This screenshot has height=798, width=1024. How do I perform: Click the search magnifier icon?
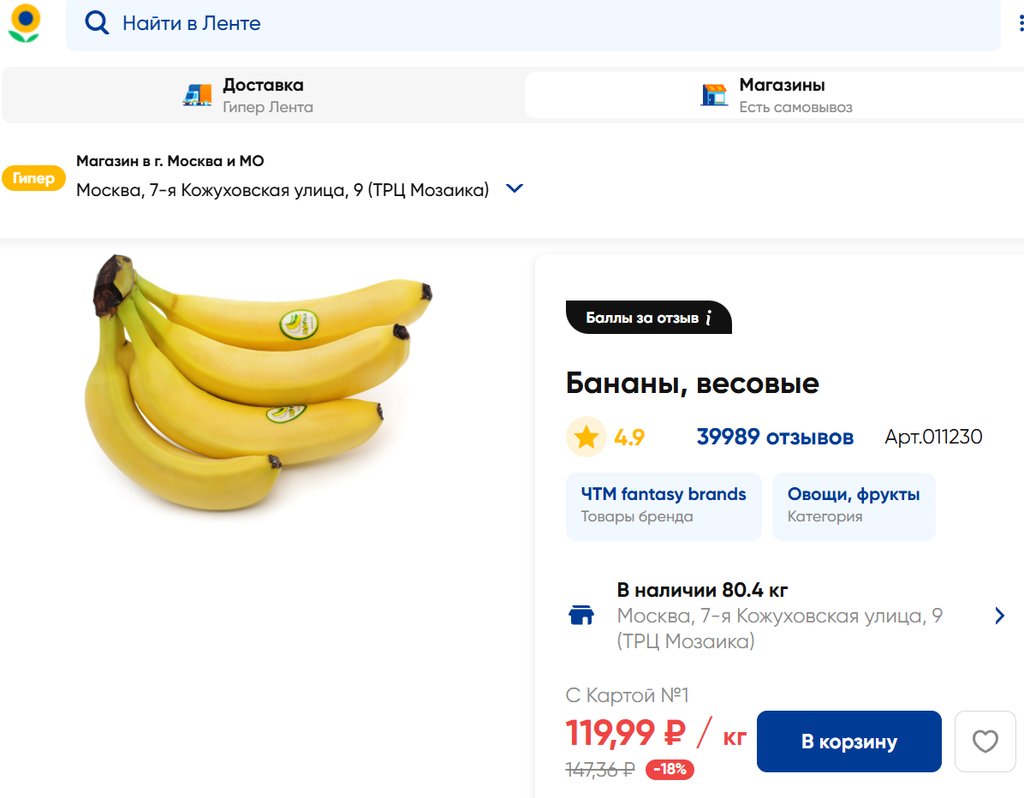tap(96, 23)
